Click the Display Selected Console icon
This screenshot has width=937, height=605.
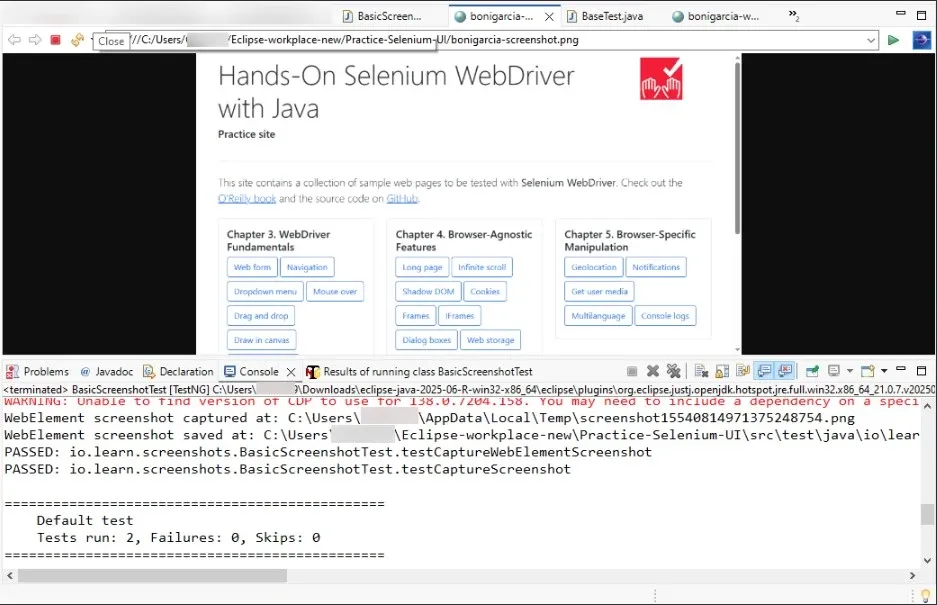point(834,371)
